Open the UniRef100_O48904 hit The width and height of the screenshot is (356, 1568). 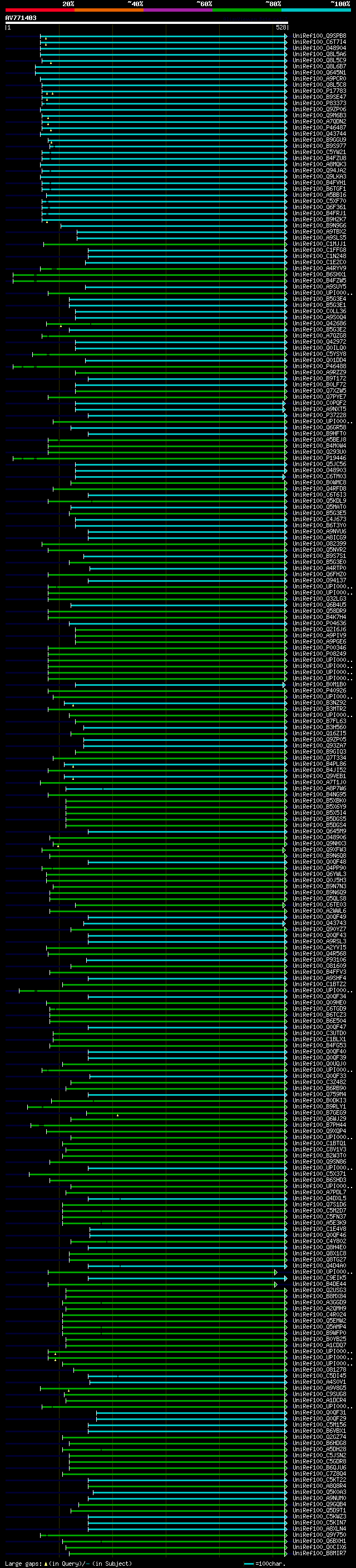pos(319,48)
